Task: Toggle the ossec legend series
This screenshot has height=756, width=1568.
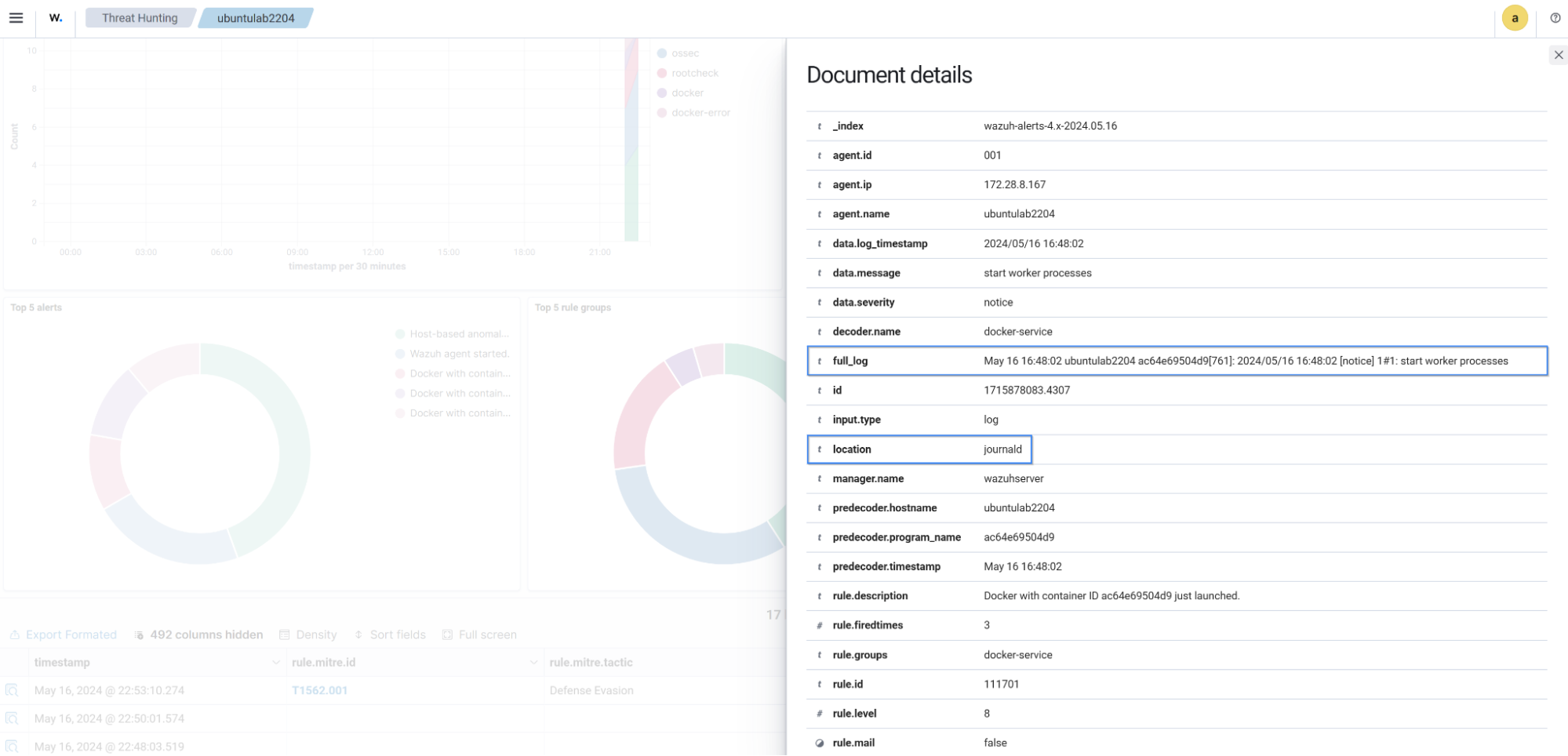Action: click(x=685, y=53)
